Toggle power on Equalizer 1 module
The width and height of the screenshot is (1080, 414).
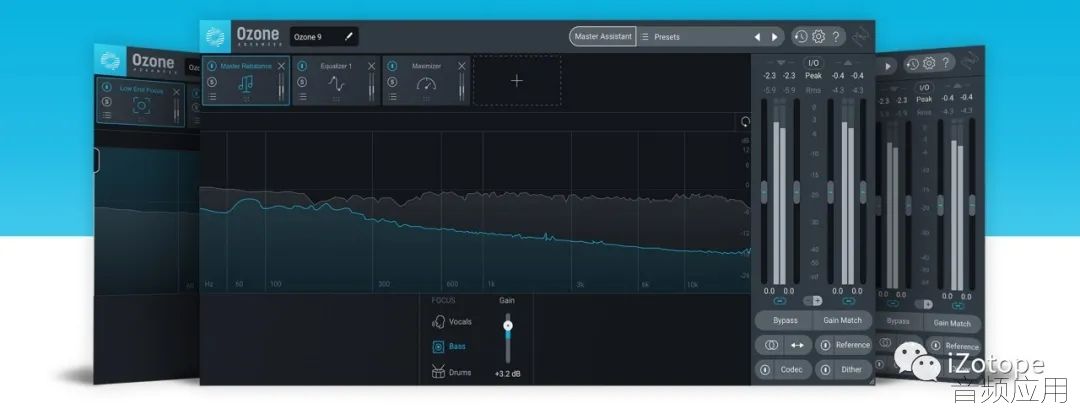pos(302,66)
